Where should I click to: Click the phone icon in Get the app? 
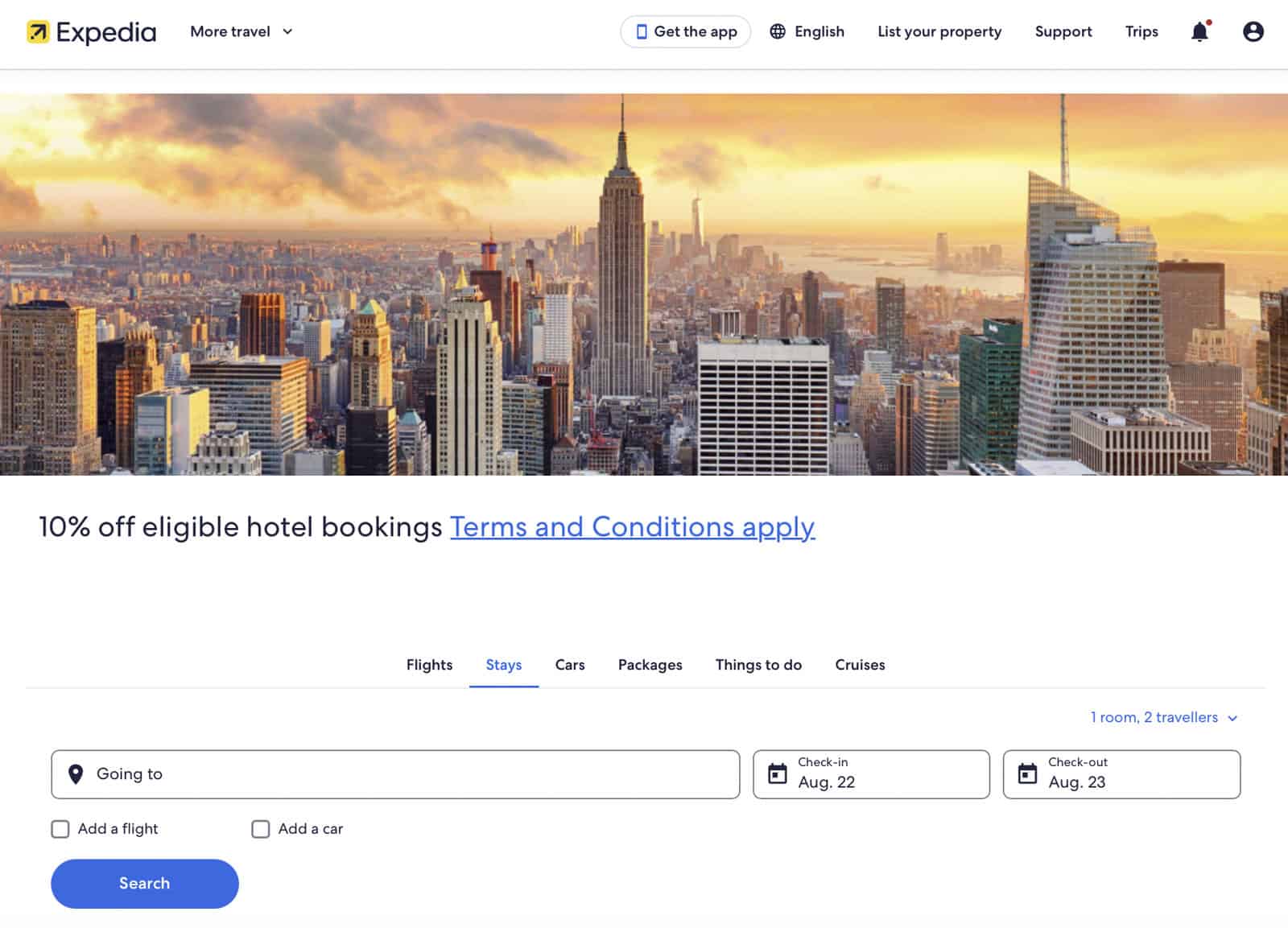coord(640,31)
